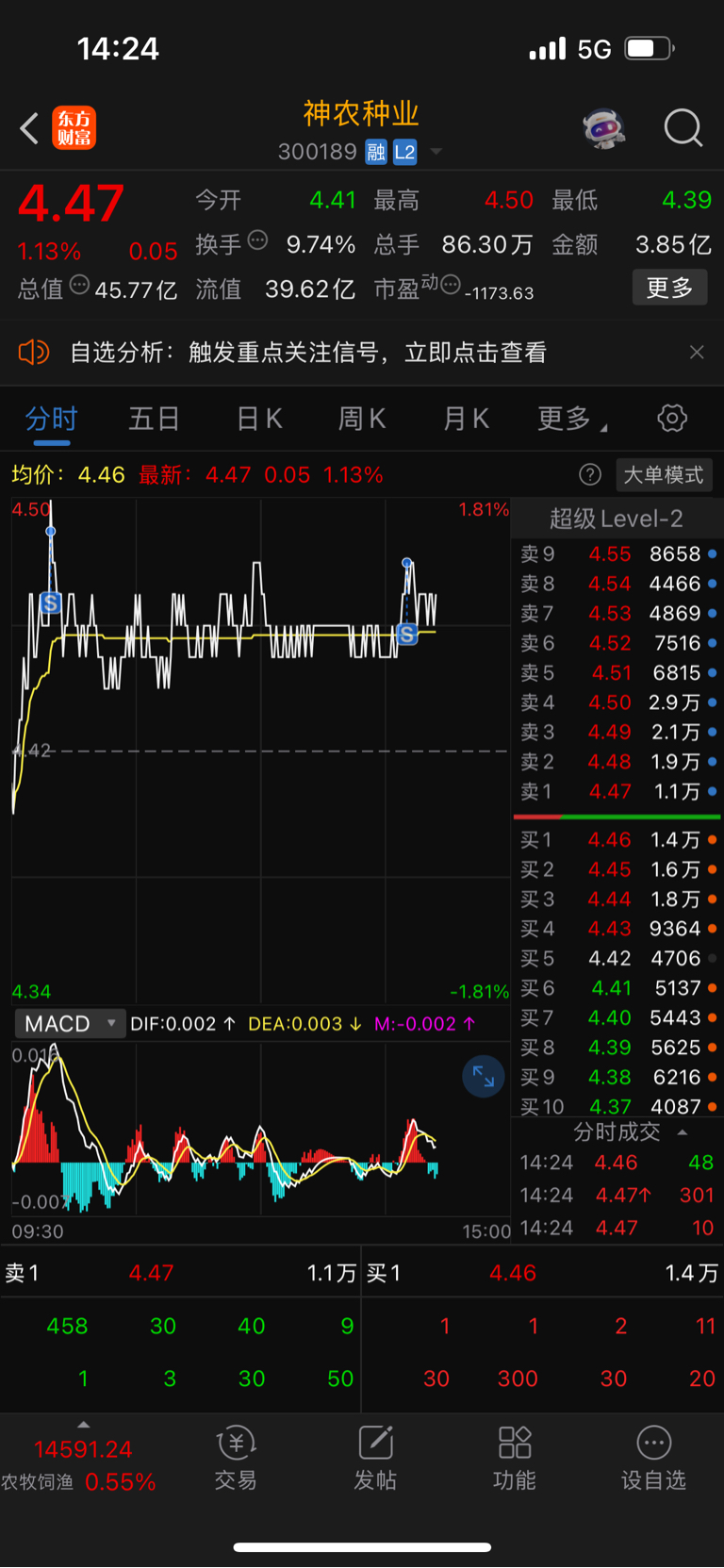The image size is (724, 1568).
Task: Dismiss the 自选分析 notice banner
Action: click(x=697, y=352)
